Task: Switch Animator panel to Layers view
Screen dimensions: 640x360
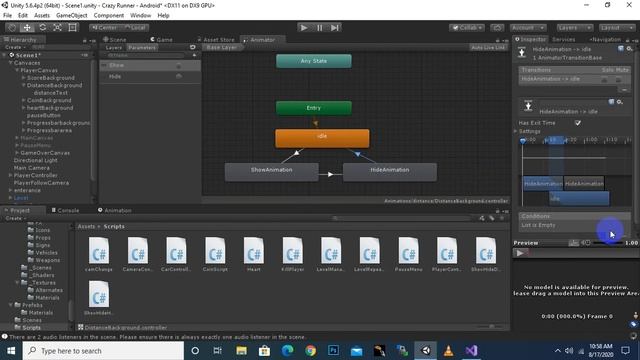Action: 114,48
